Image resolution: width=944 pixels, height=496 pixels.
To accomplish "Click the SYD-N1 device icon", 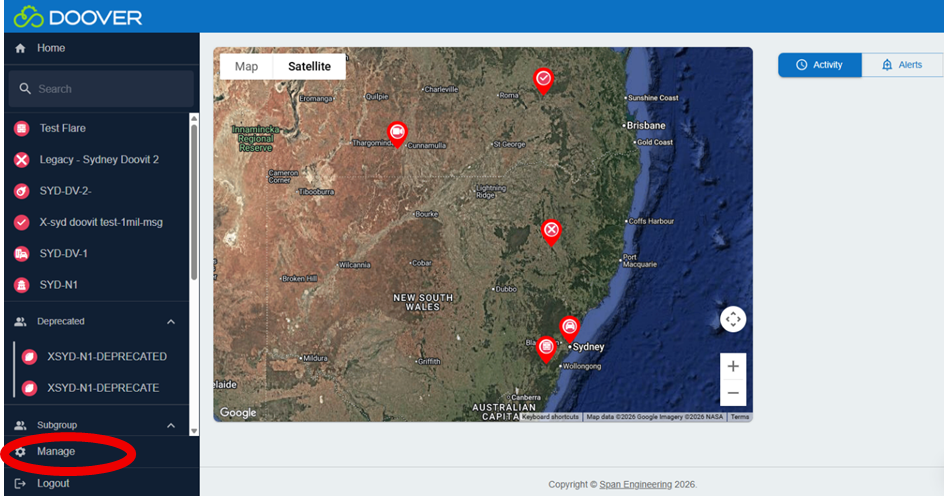I will (21, 285).
